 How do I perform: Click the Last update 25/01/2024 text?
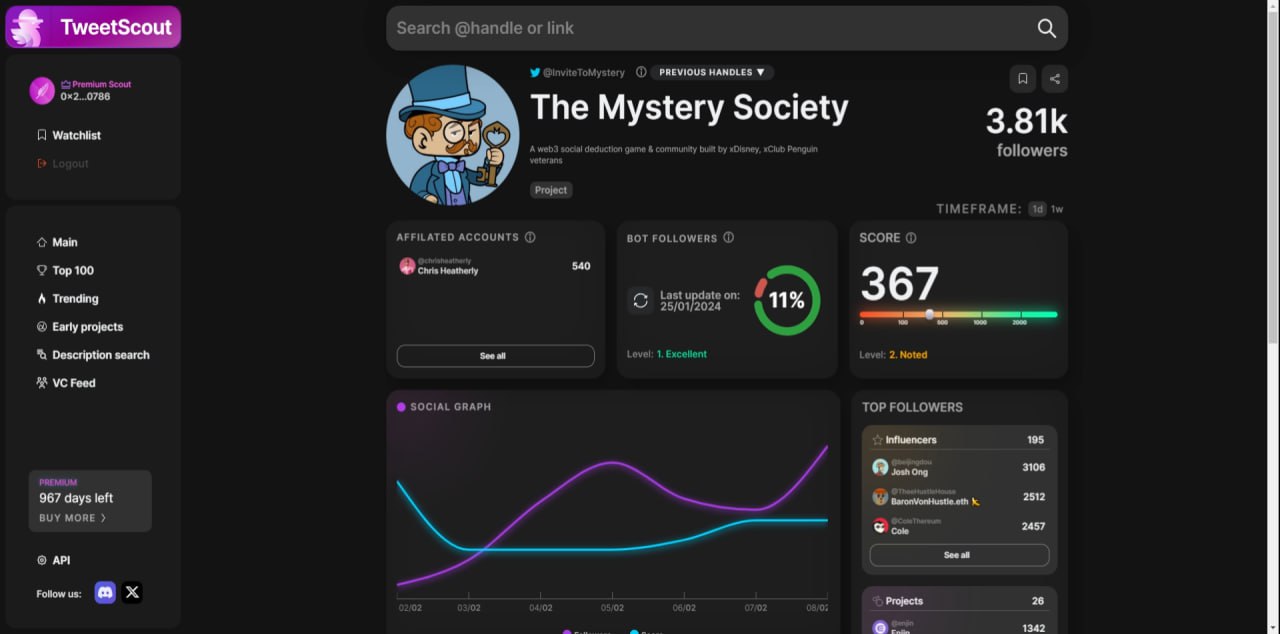click(x=700, y=301)
